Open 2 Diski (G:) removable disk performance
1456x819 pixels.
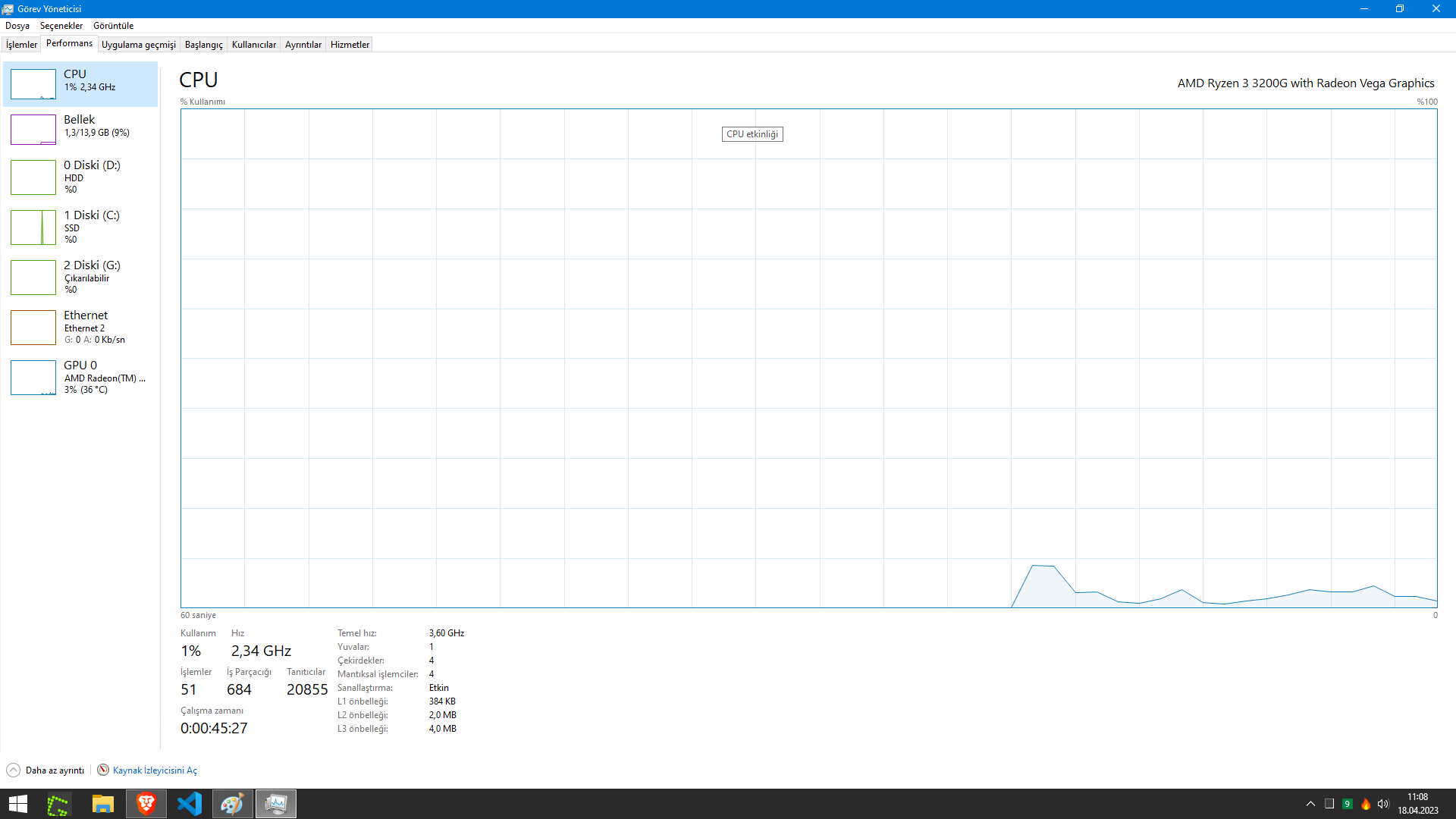tap(80, 277)
